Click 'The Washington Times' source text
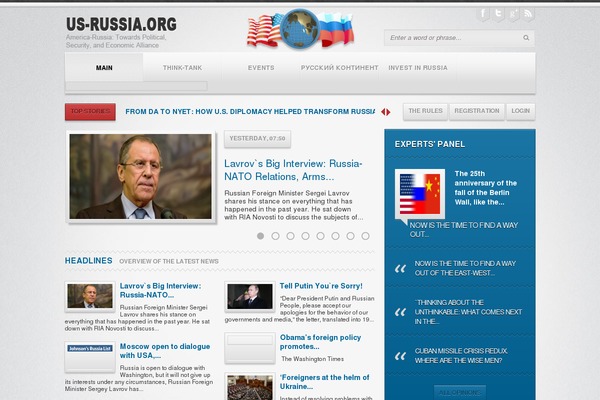The image size is (600, 400). point(313,359)
